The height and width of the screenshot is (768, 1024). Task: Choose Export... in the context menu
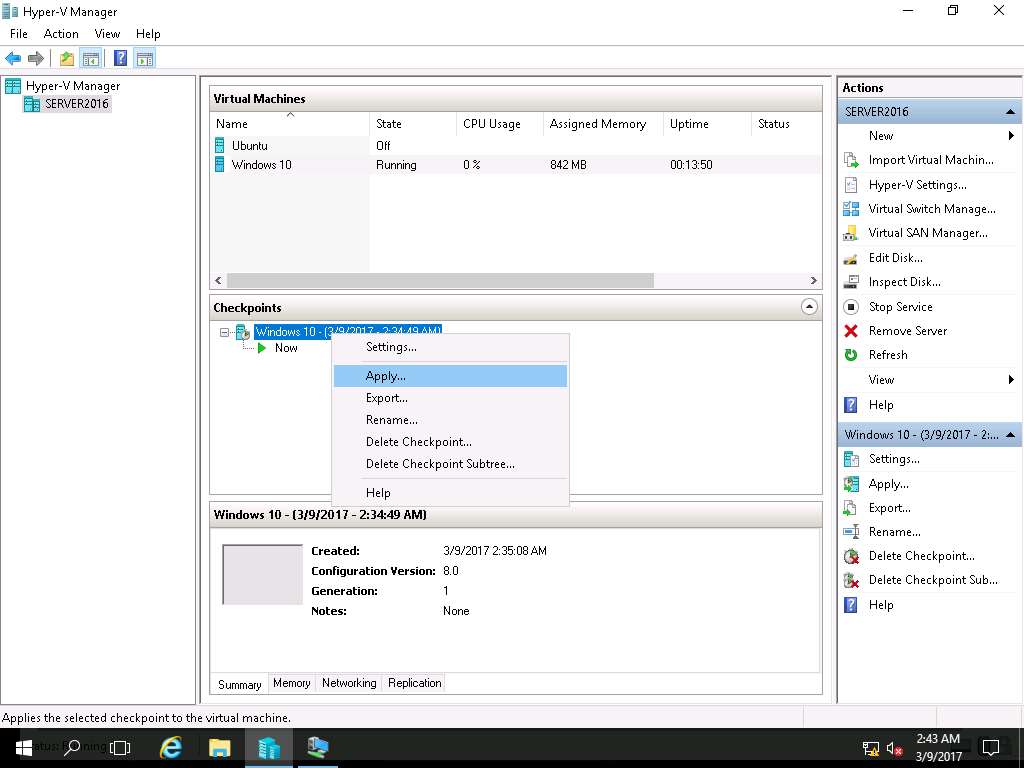pos(450,398)
